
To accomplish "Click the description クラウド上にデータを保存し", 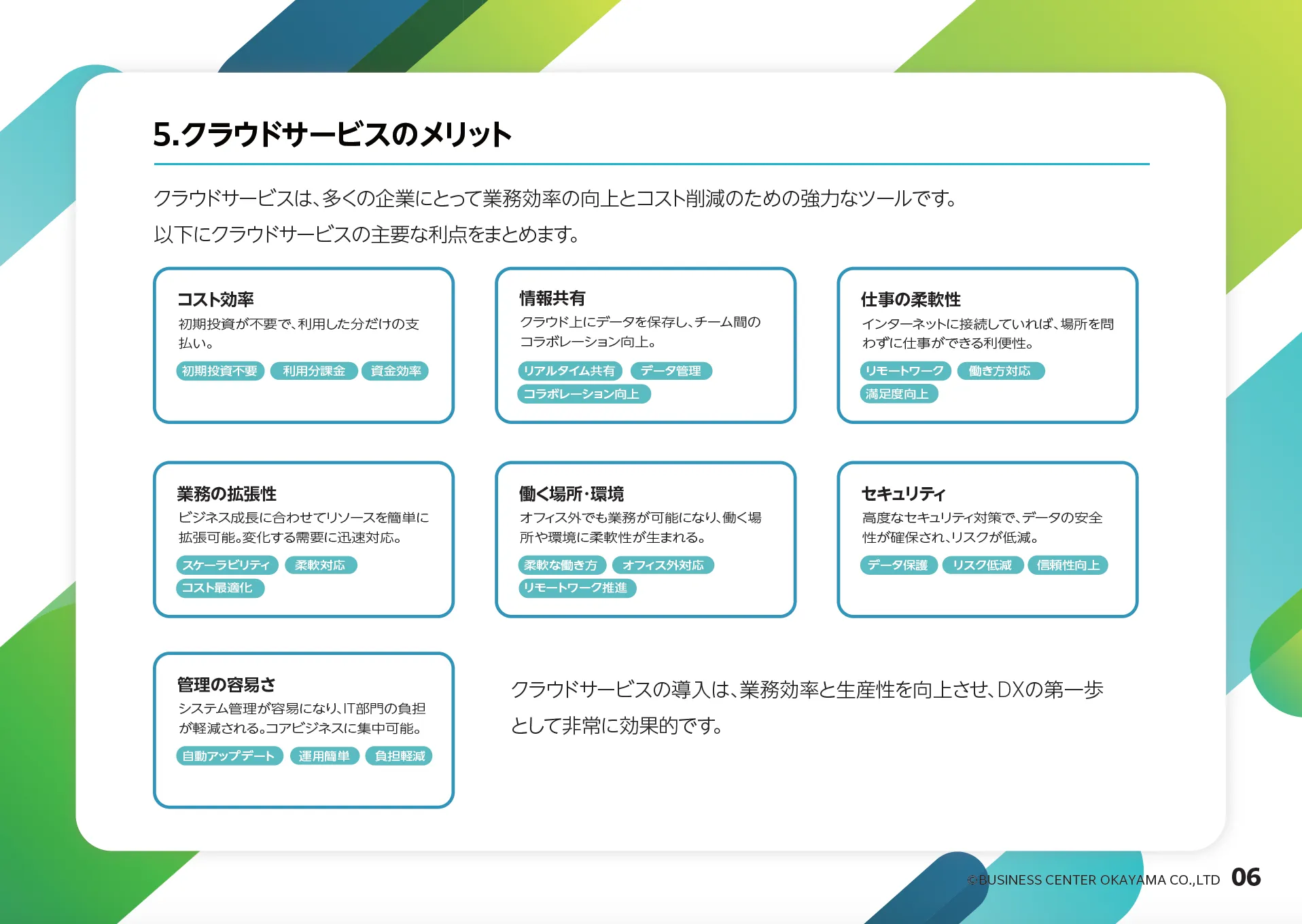I will pos(640,332).
